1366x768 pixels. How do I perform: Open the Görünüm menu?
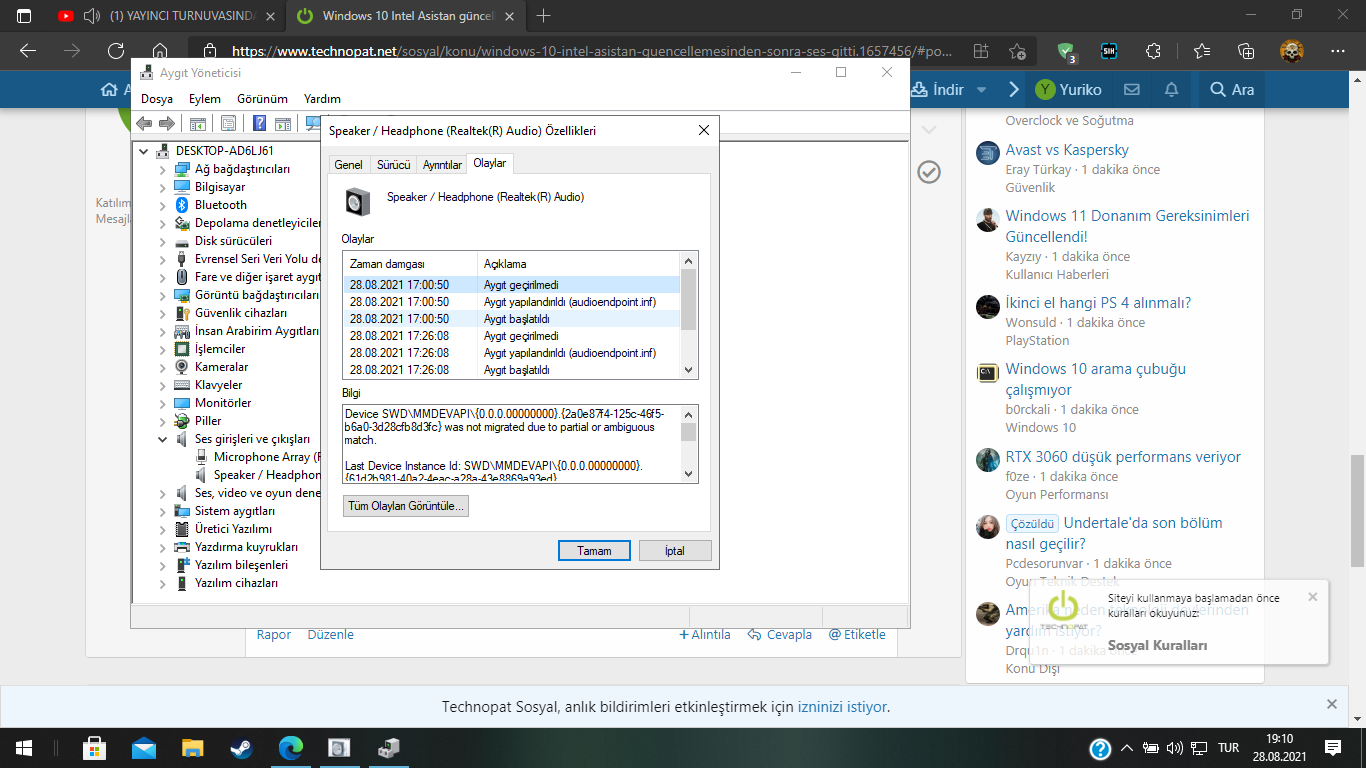262,99
